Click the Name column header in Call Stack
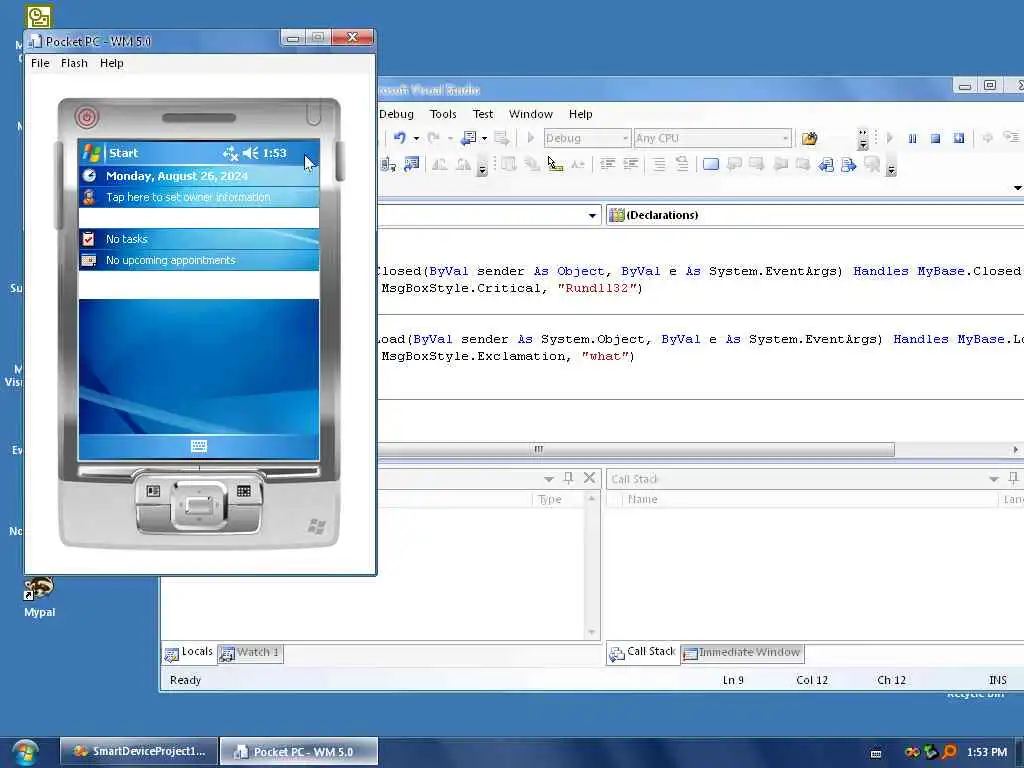 [809, 500]
